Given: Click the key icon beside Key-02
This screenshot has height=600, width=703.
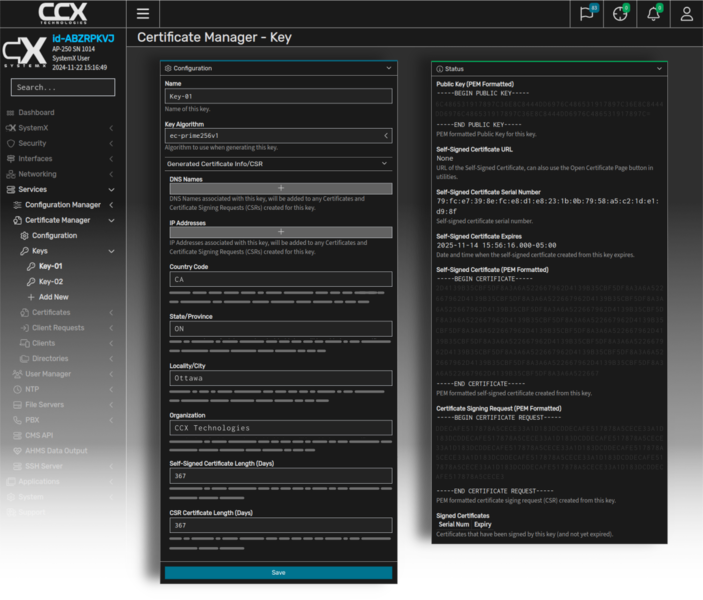Looking at the screenshot, I should (31, 282).
